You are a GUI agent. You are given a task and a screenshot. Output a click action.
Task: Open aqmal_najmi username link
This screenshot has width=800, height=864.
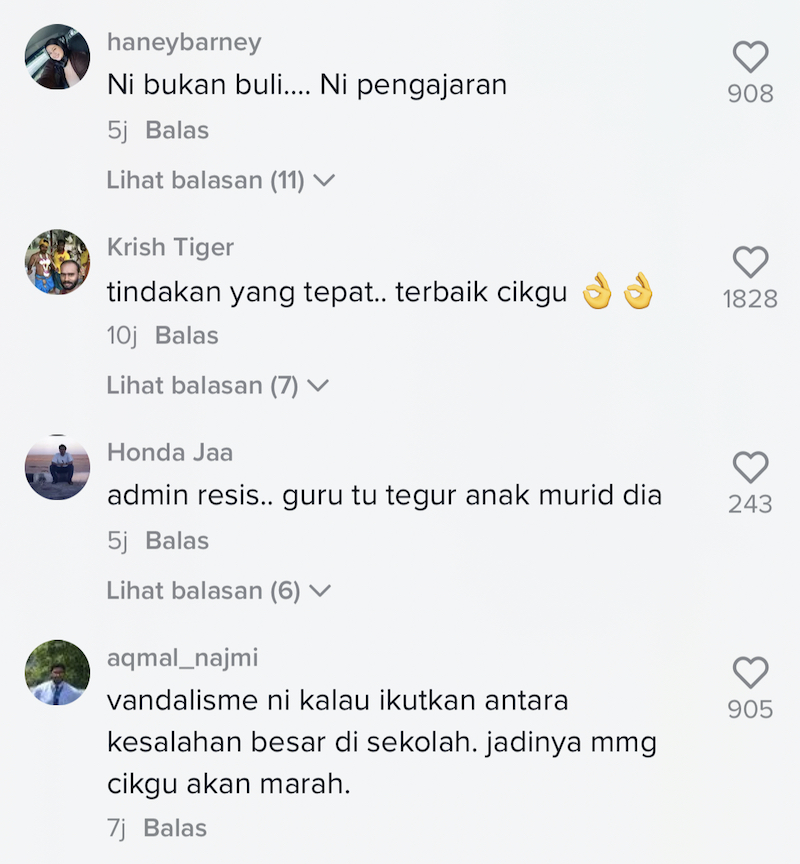tap(182, 658)
